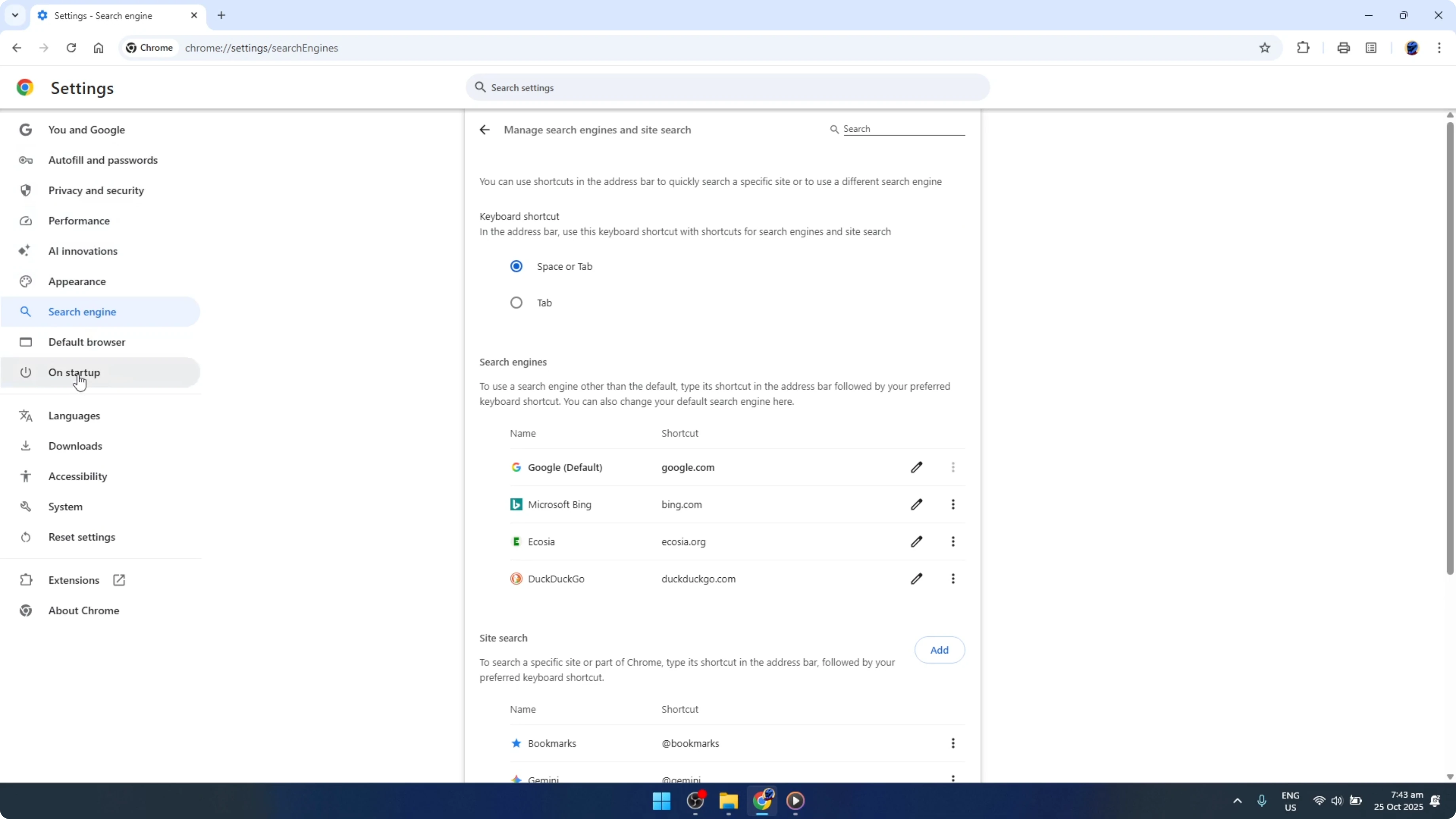Image resolution: width=1456 pixels, height=819 pixels.
Task: Click the search engines Search field
Action: pos(903,129)
